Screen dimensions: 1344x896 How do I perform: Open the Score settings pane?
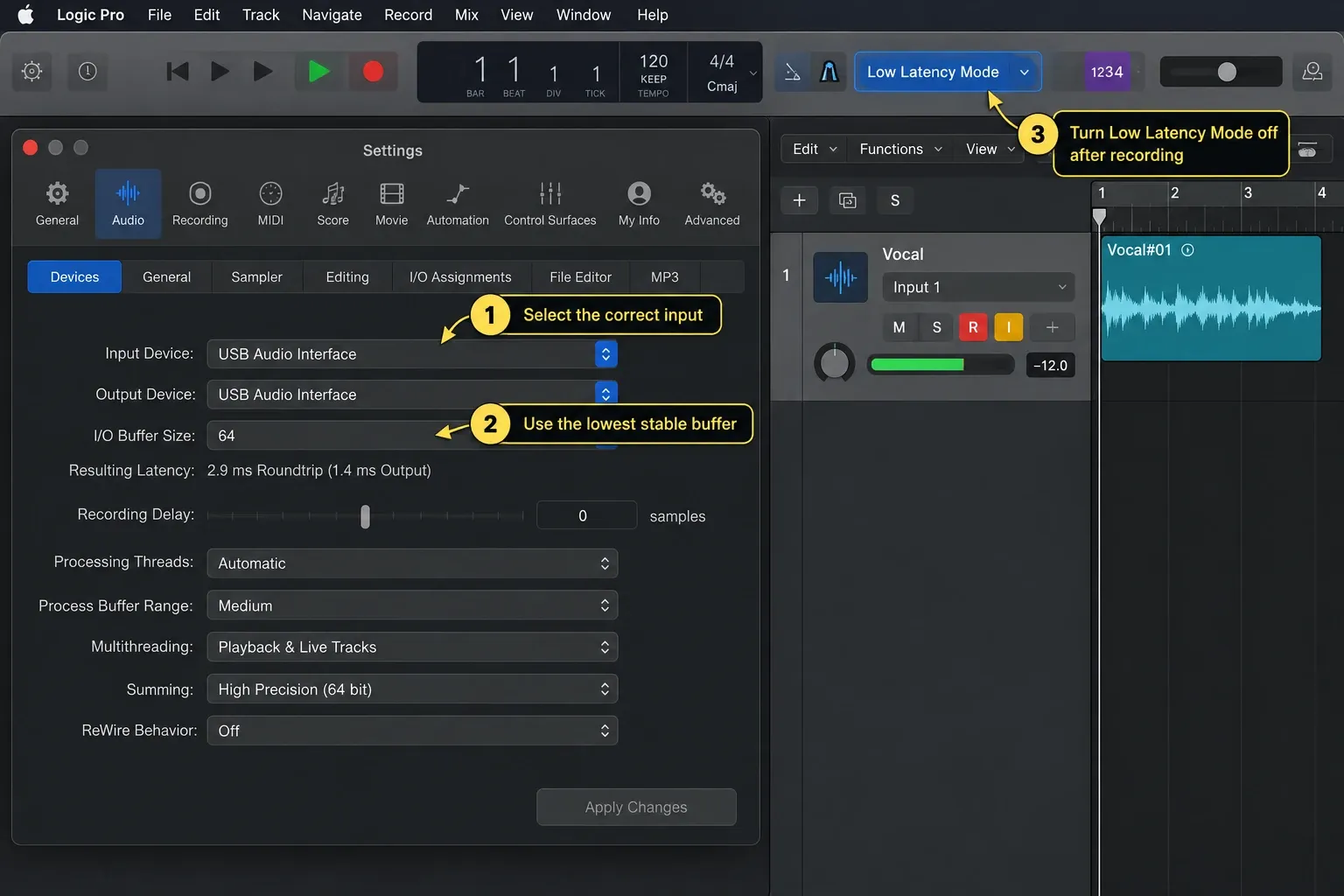tap(332, 204)
